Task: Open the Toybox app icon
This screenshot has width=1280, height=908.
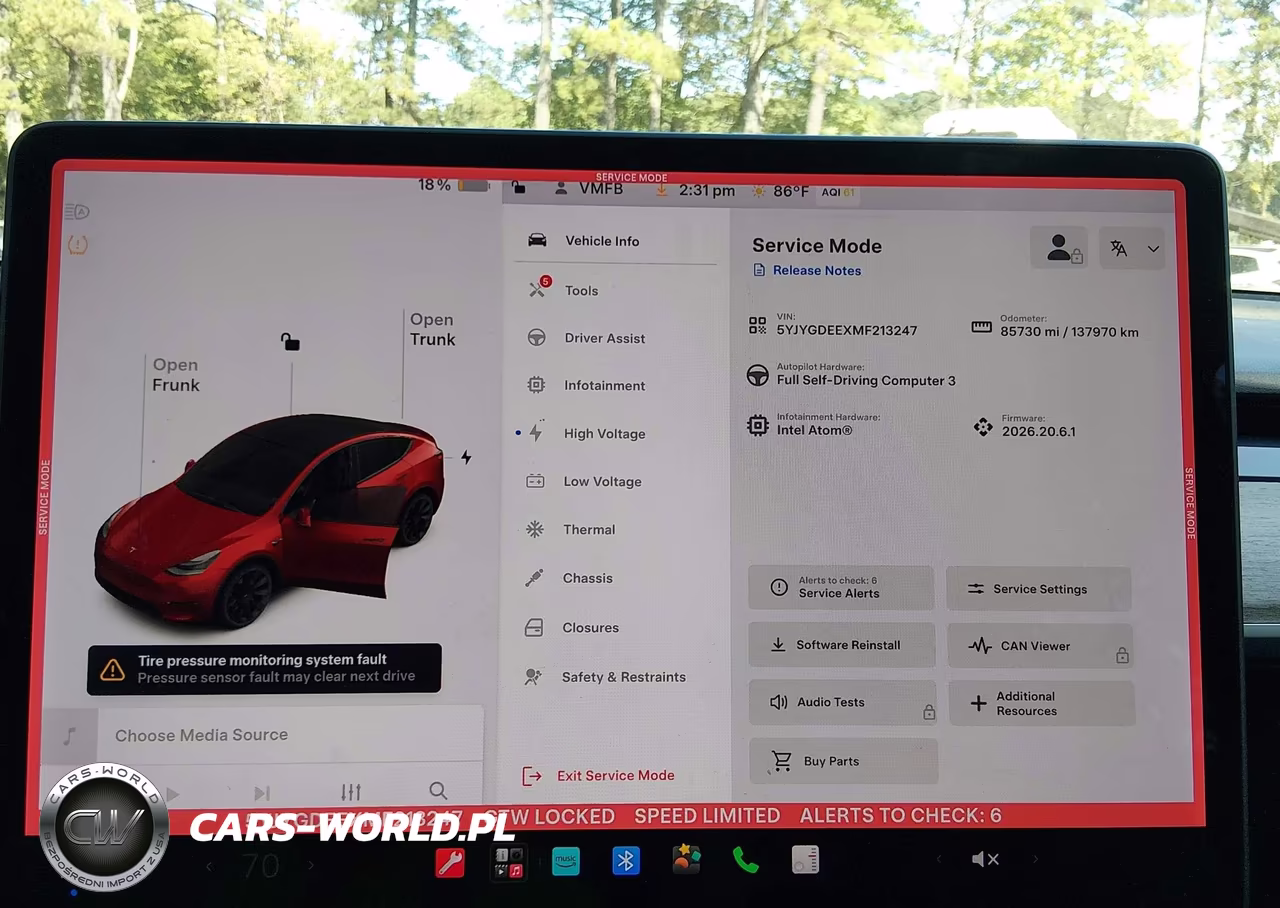Action: 686,860
